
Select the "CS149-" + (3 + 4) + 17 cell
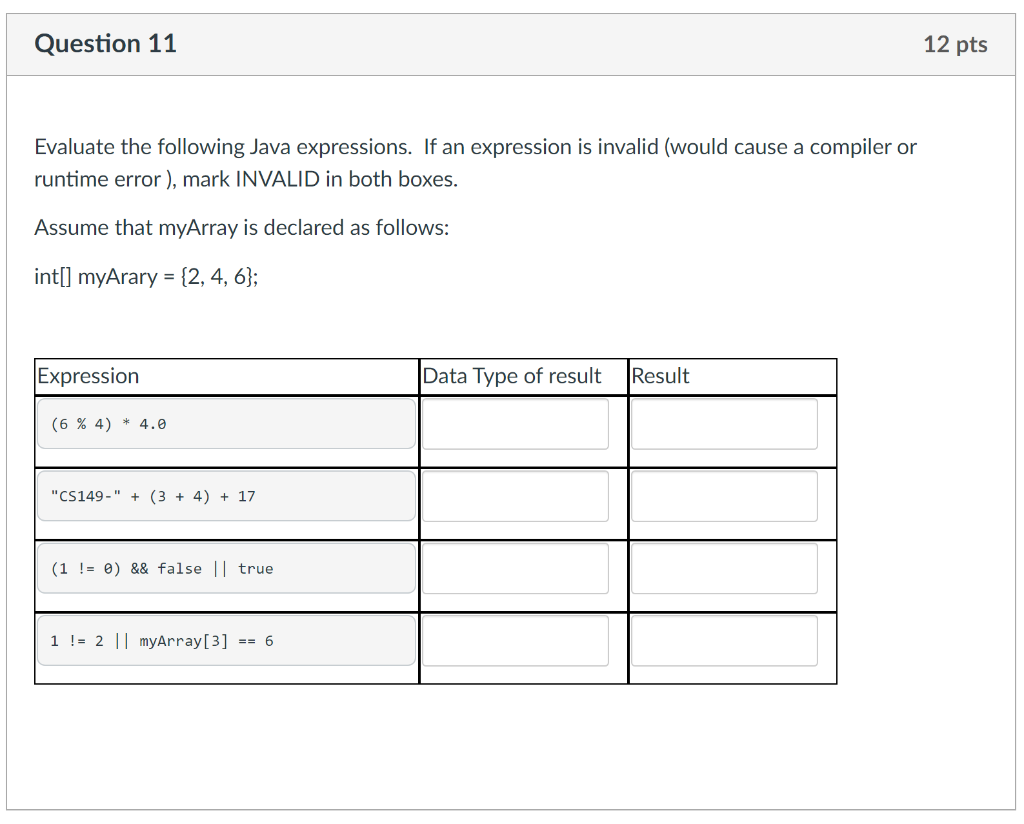pyautogui.click(x=225, y=495)
